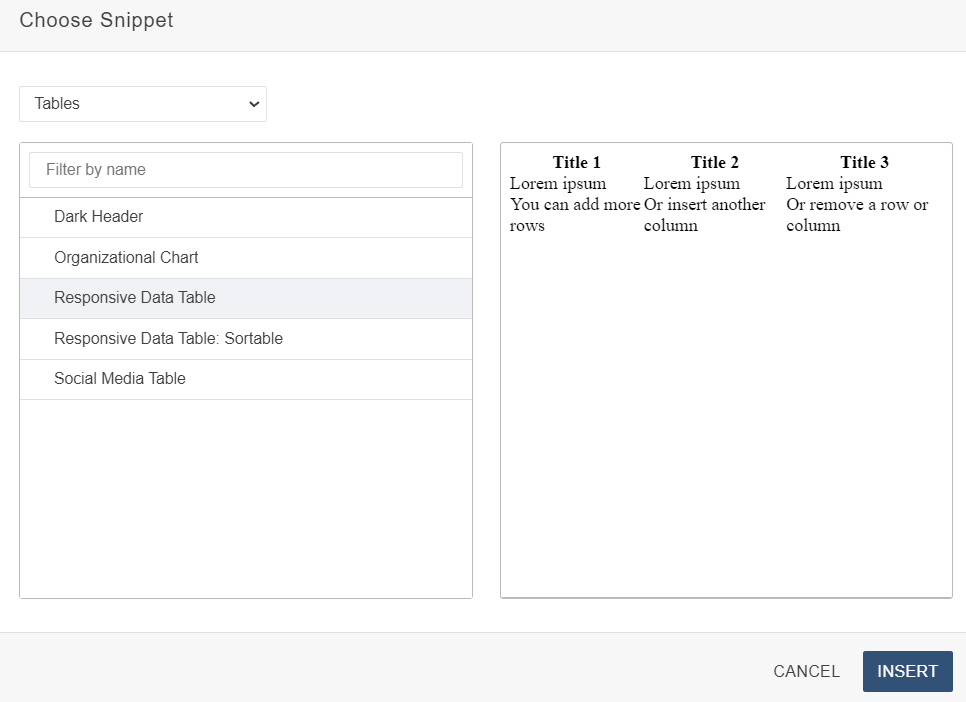
Task: Expand the chevron on the snippet category selector
Action: (x=255, y=104)
